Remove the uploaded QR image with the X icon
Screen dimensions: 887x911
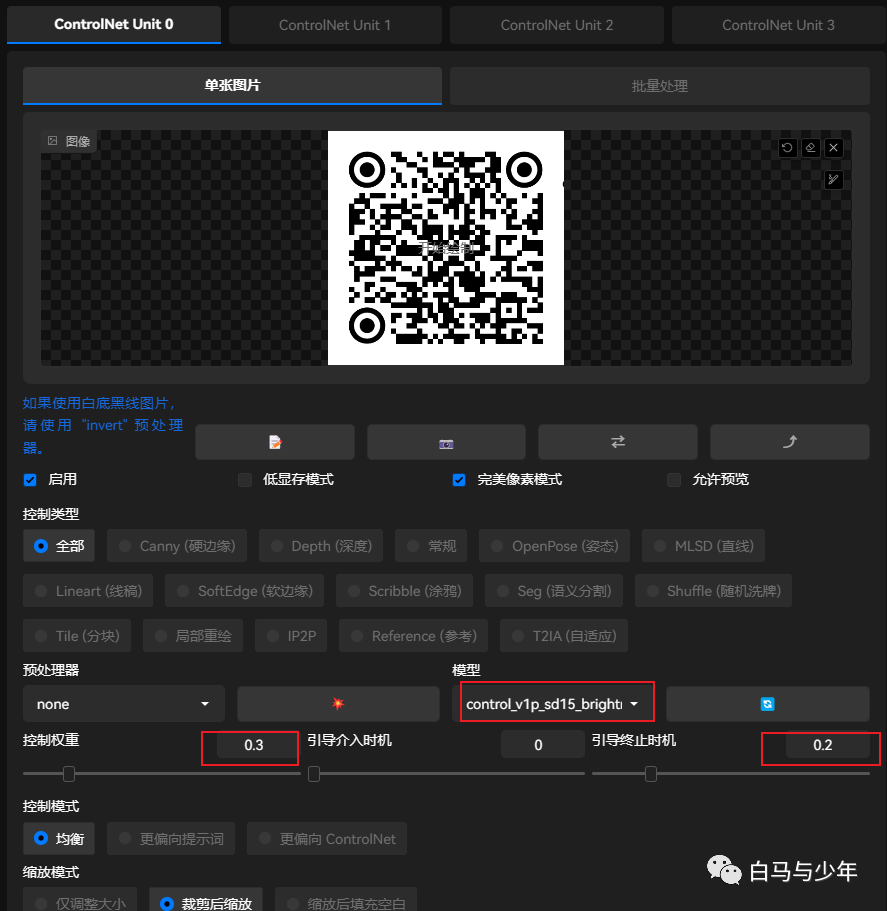click(834, 148)
